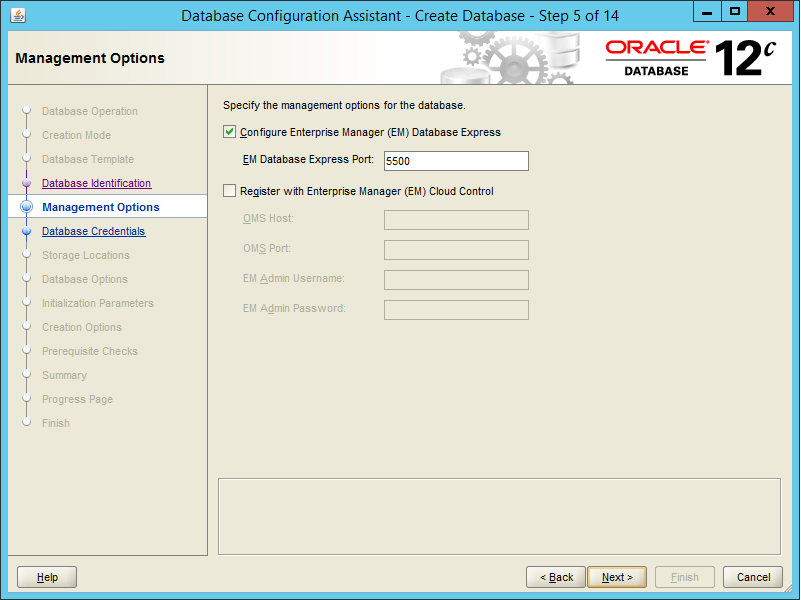Click the Storage Locations step
This screenshot has width=801, height=600.
86,255
